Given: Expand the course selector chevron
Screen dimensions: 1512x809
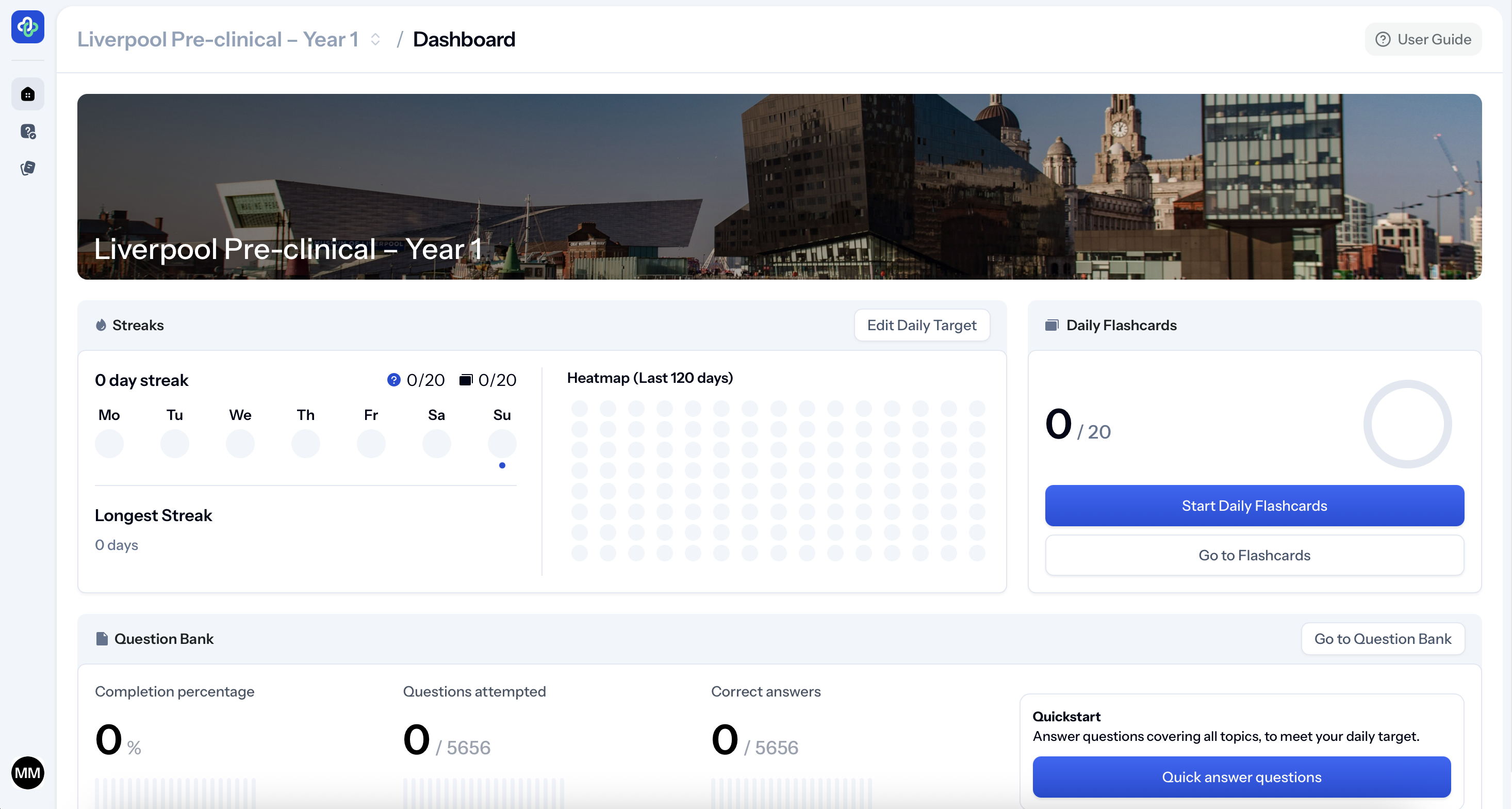Looking at the screenshot, I should tap(375, 39).
